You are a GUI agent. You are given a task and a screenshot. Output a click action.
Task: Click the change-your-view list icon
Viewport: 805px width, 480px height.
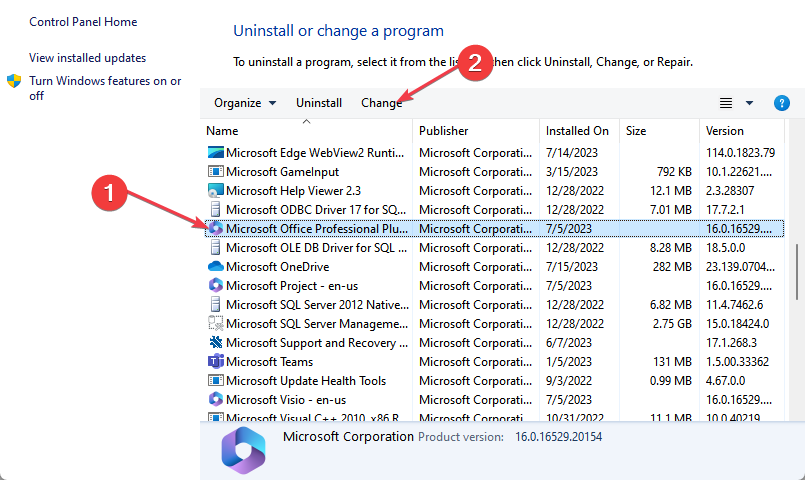coord(725,103)
